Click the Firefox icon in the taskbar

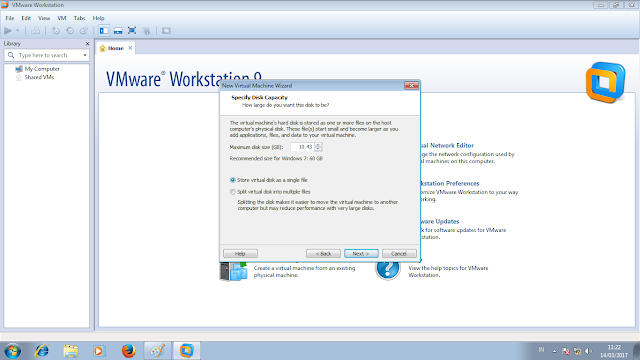(x=129, y=351)
